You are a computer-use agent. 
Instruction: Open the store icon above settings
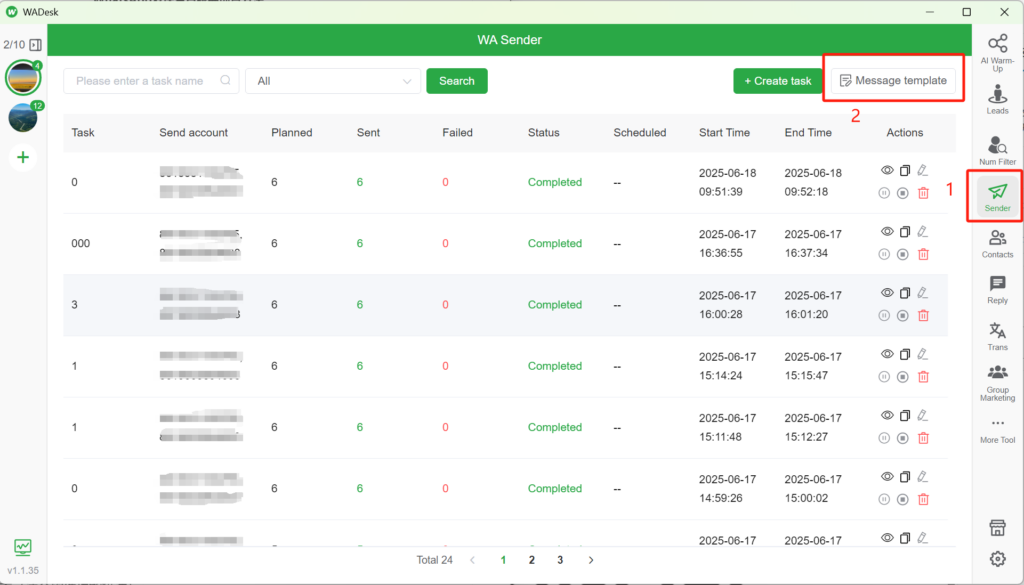[x=997, y=528]
